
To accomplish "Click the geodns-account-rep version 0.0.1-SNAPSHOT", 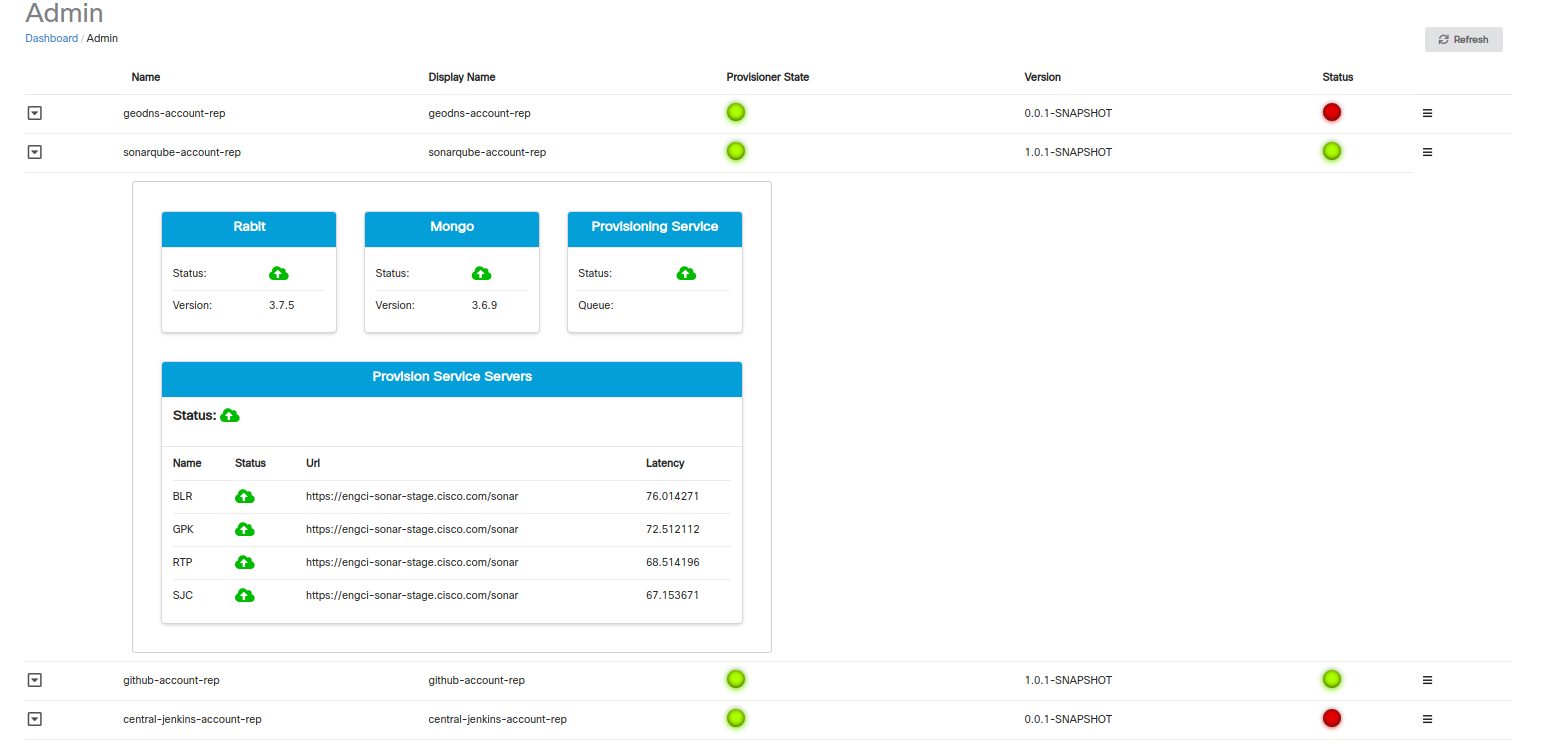I will tap(1068, 113).
